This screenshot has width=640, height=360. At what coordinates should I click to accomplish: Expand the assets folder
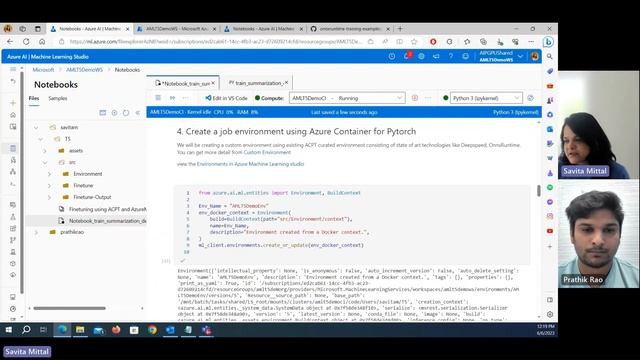pyautogui.click(x=45, y=151)
